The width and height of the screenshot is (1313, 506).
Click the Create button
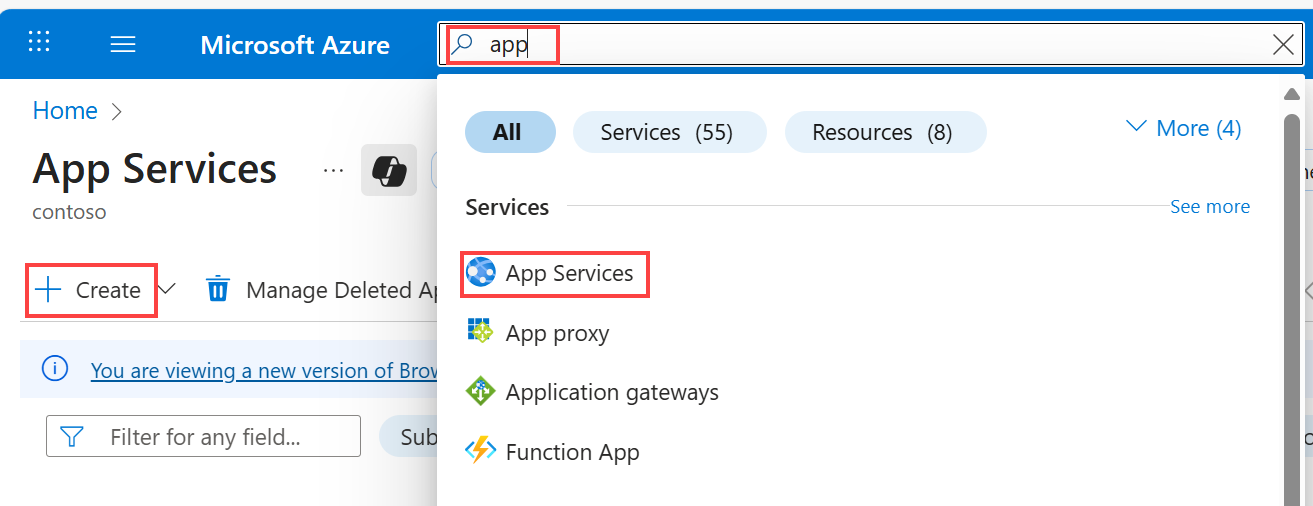(90, 290)
